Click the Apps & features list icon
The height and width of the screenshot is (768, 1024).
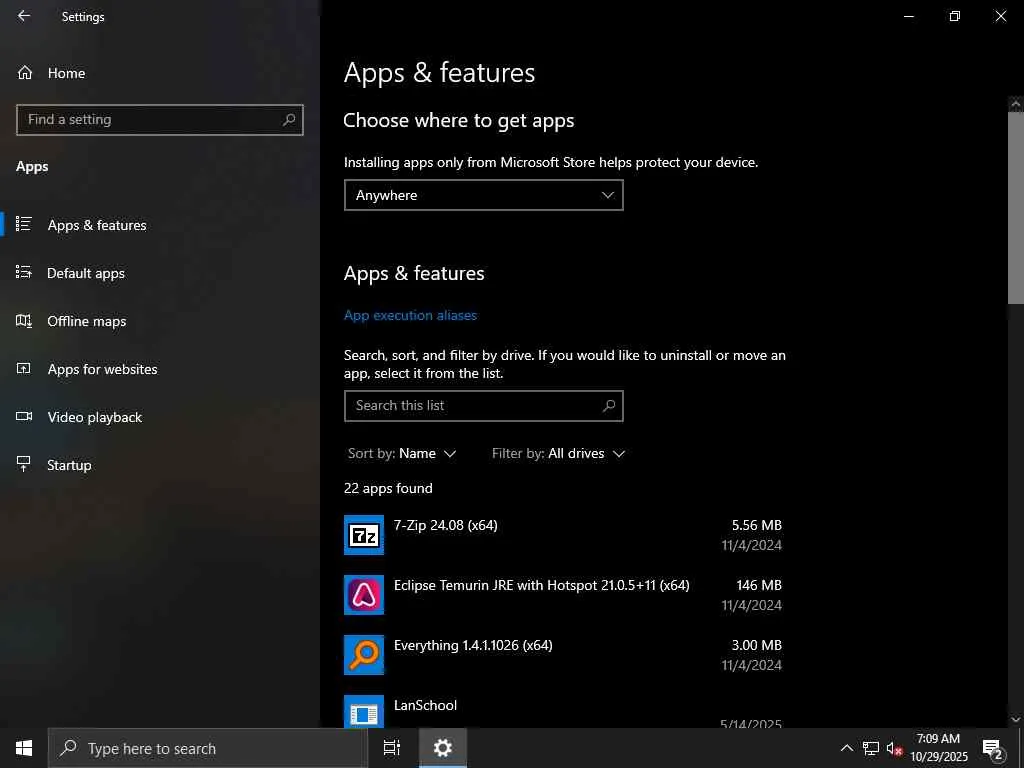pos(24,224)
